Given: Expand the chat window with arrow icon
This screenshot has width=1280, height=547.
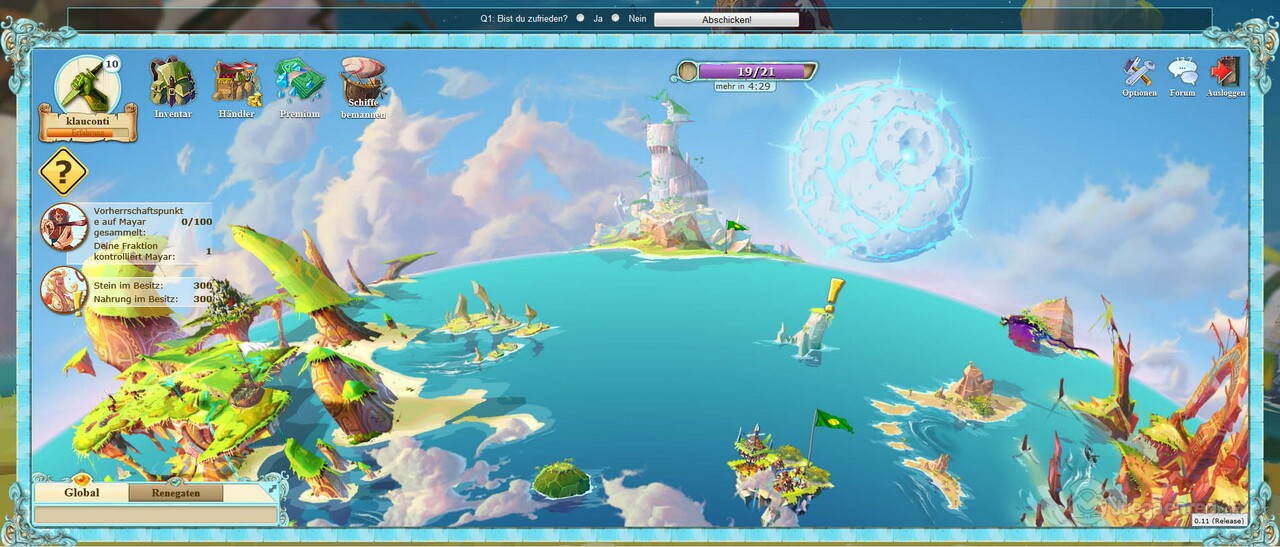Looking at the screenshot, I should 270,491.
